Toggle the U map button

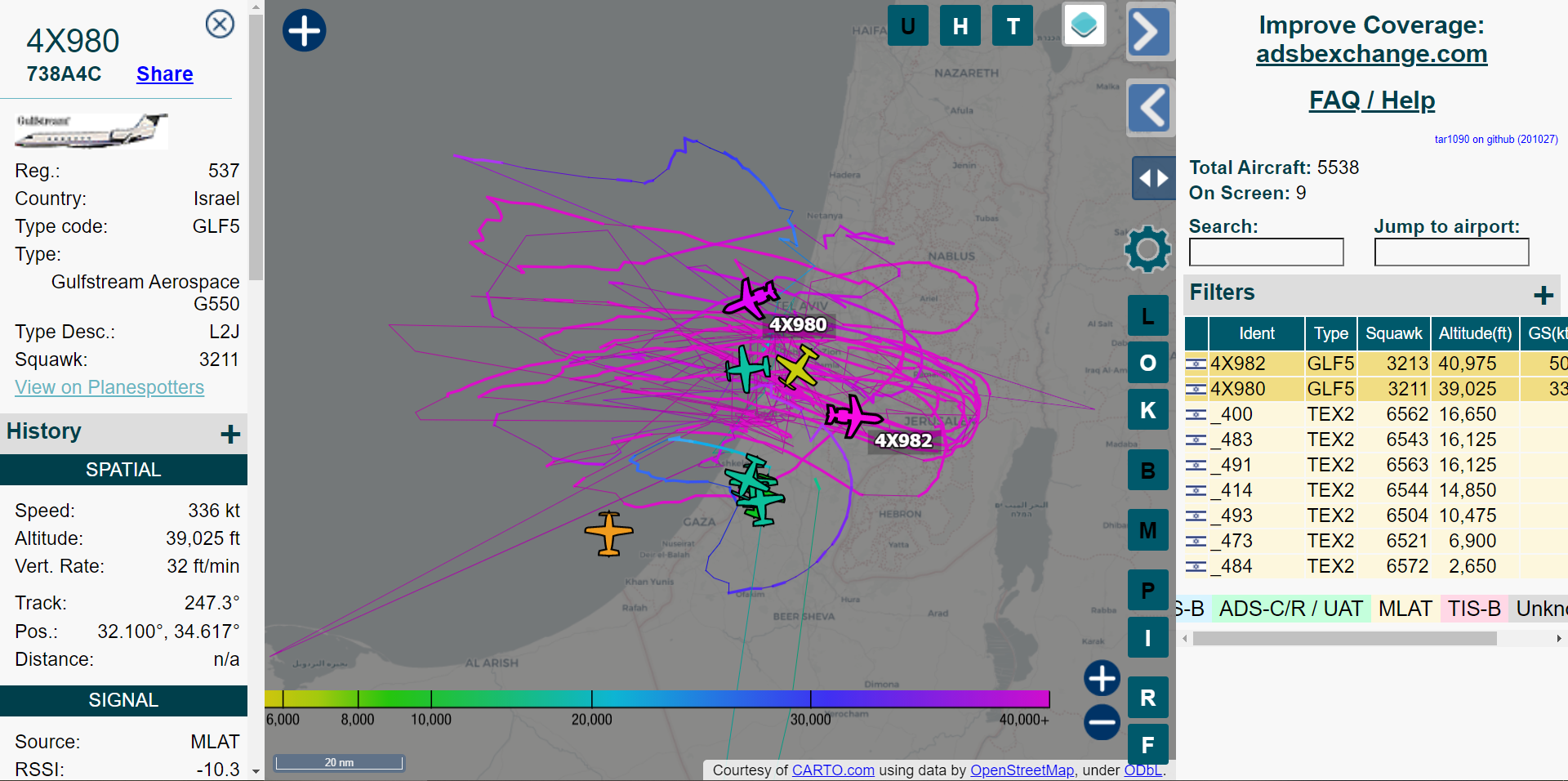[x=907, y=26]
